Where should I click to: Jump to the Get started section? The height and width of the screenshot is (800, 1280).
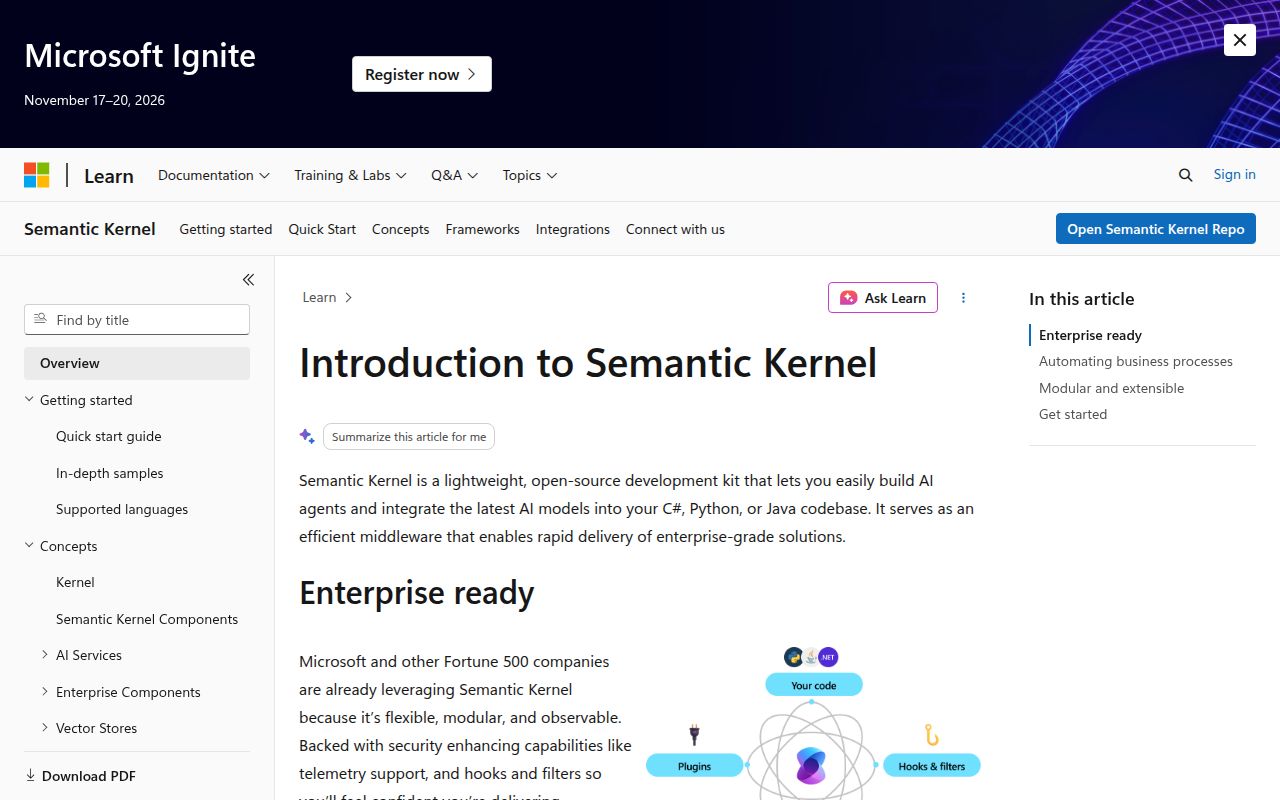[1073, 414]
